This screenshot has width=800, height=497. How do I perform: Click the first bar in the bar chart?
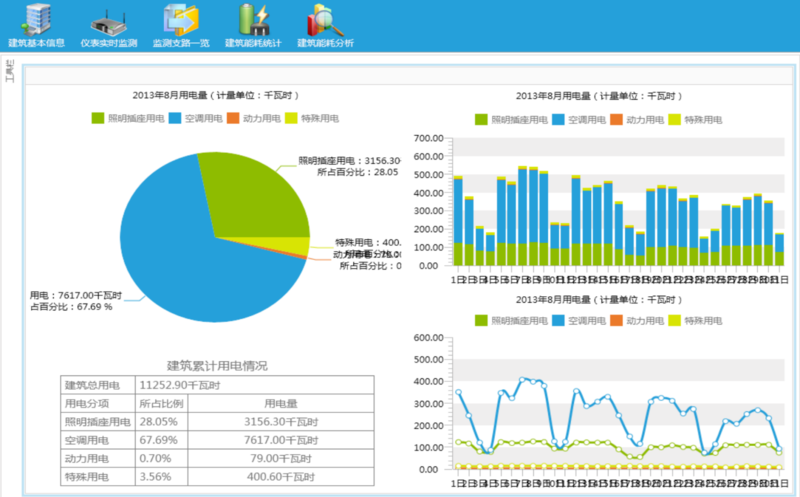click(458, 222)
